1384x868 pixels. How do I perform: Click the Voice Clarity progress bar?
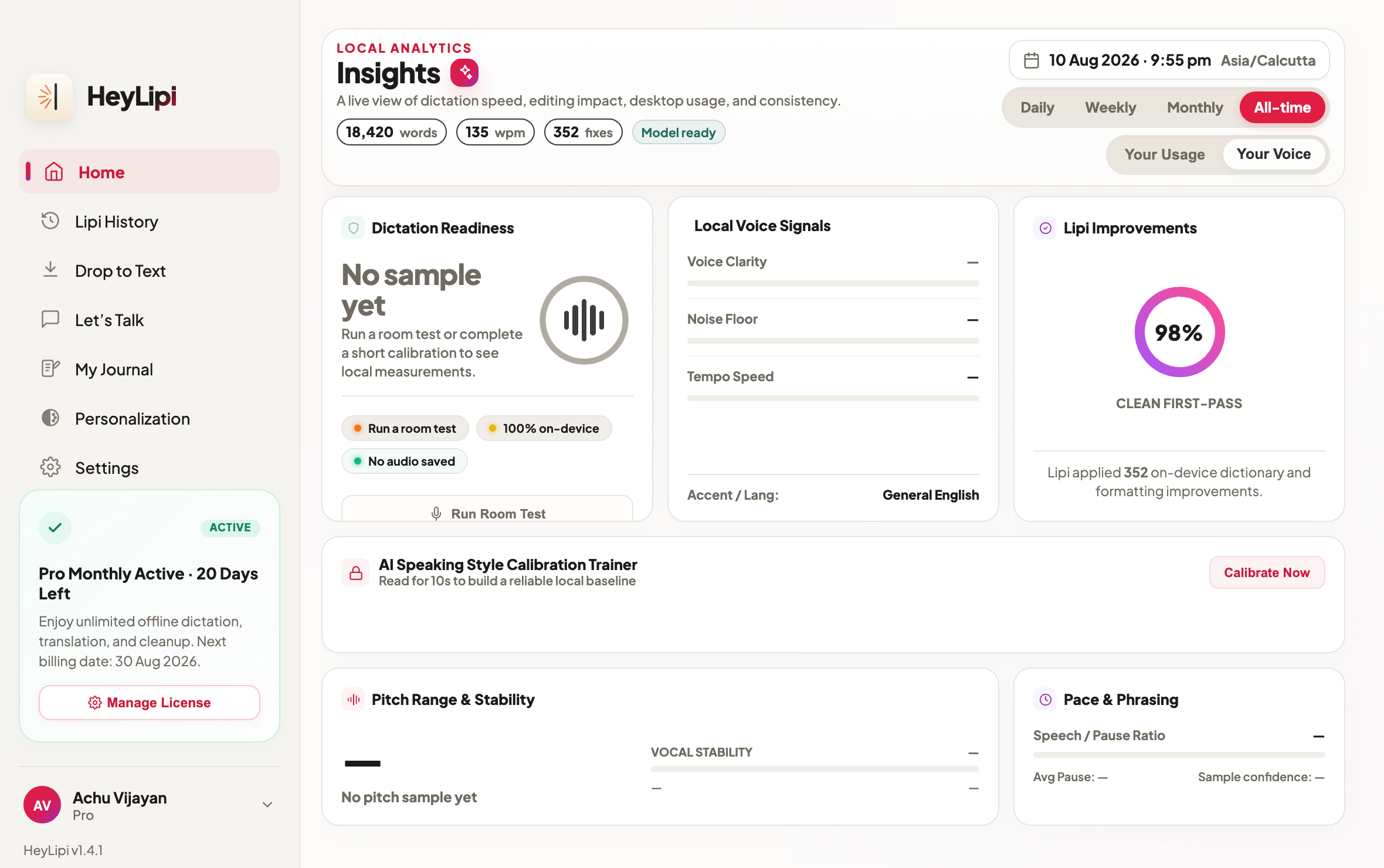point(833,283)
